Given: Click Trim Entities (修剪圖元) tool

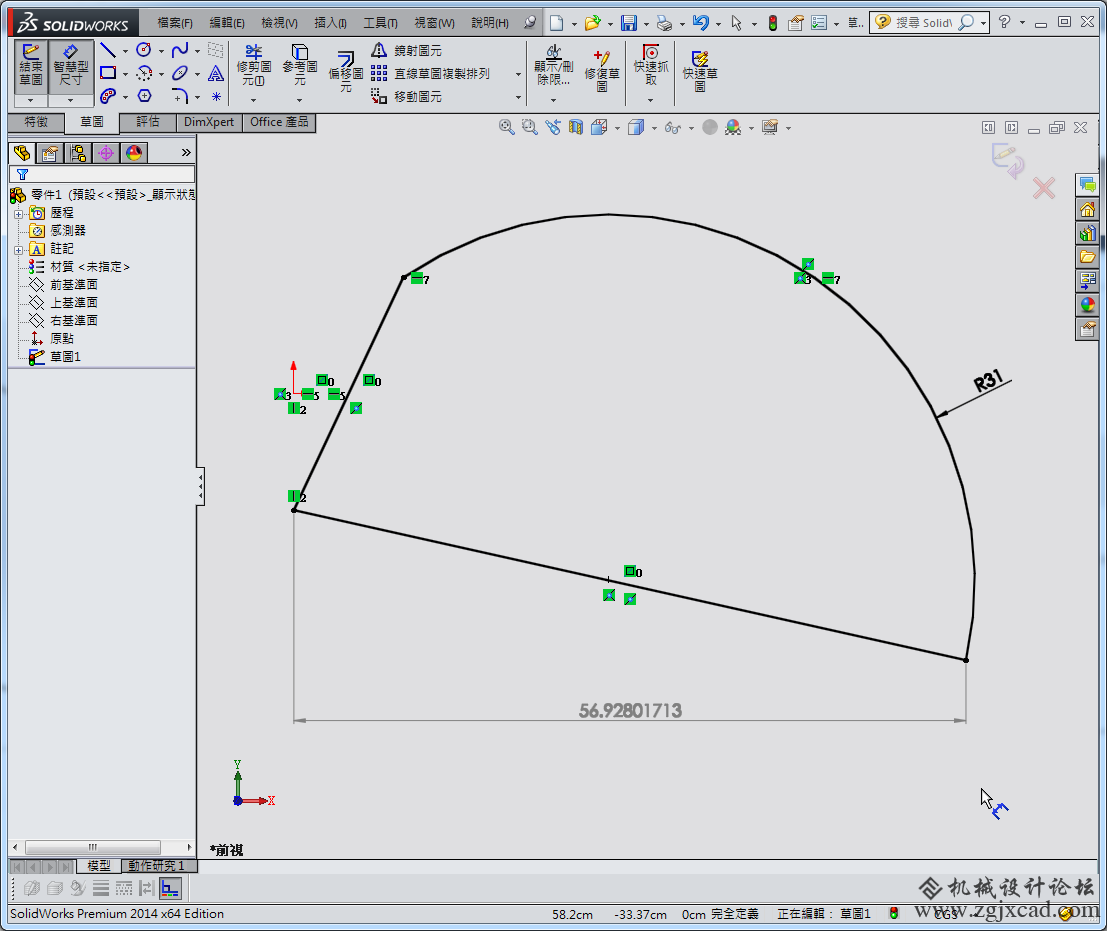Looking at the screenshot, I should click(x=253, y=65).
